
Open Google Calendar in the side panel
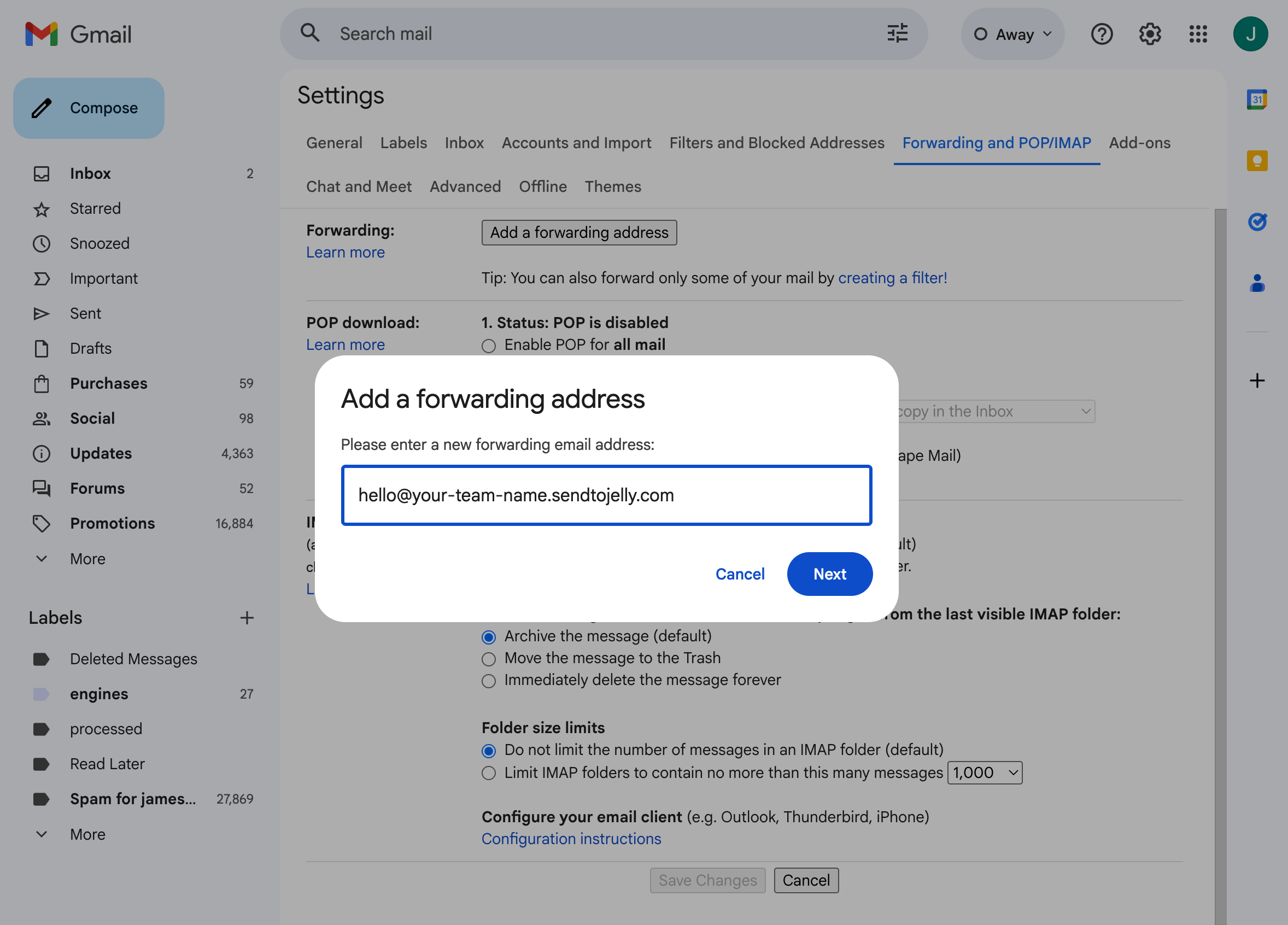coord(1257,99)
